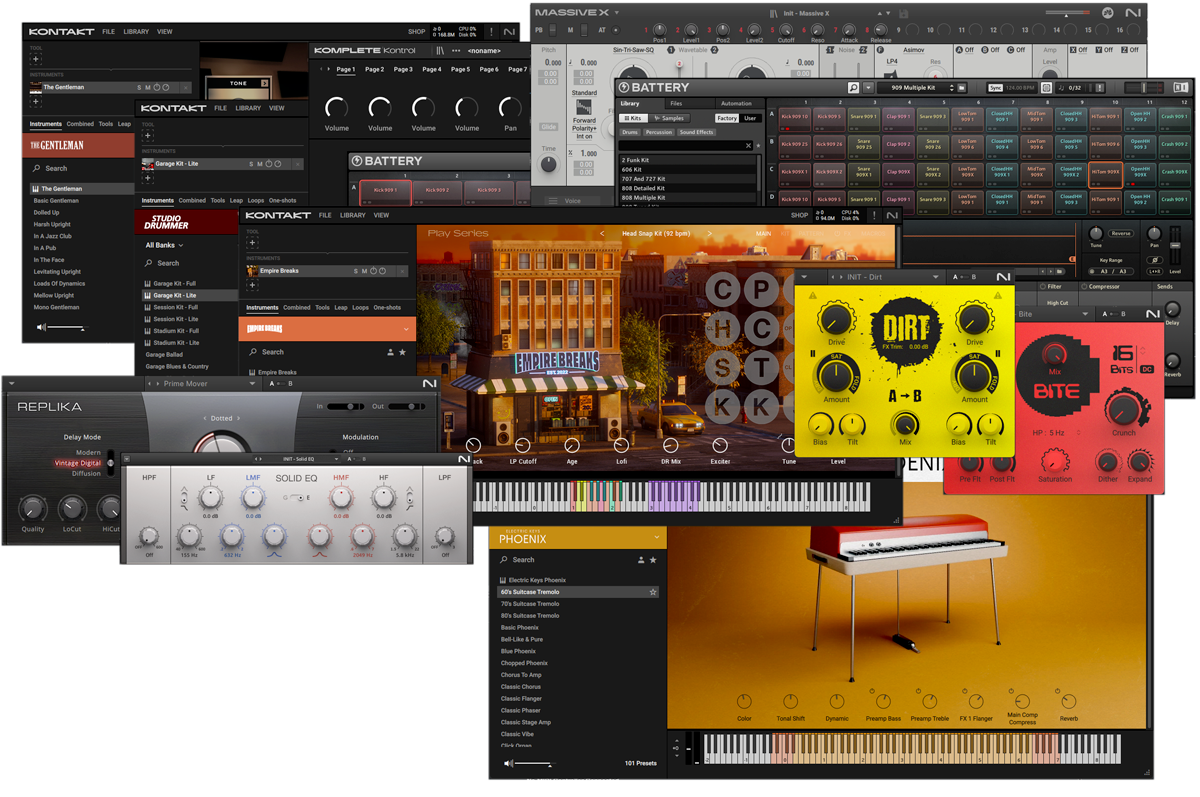Open the INIT - Dirt preset dropdown
Screen dimensions: 1200x797
935,277
